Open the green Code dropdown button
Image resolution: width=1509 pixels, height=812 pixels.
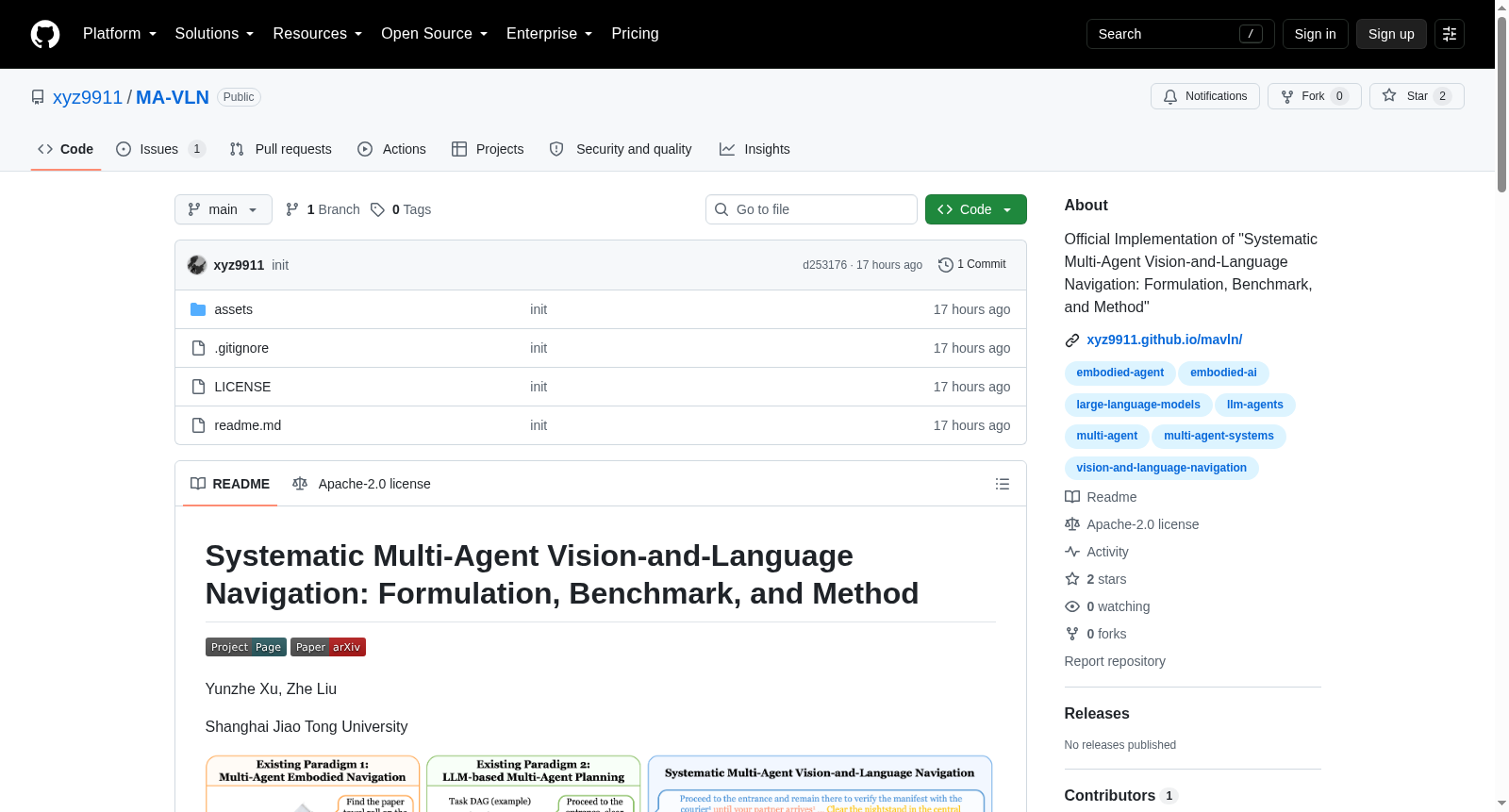point(976,209)
